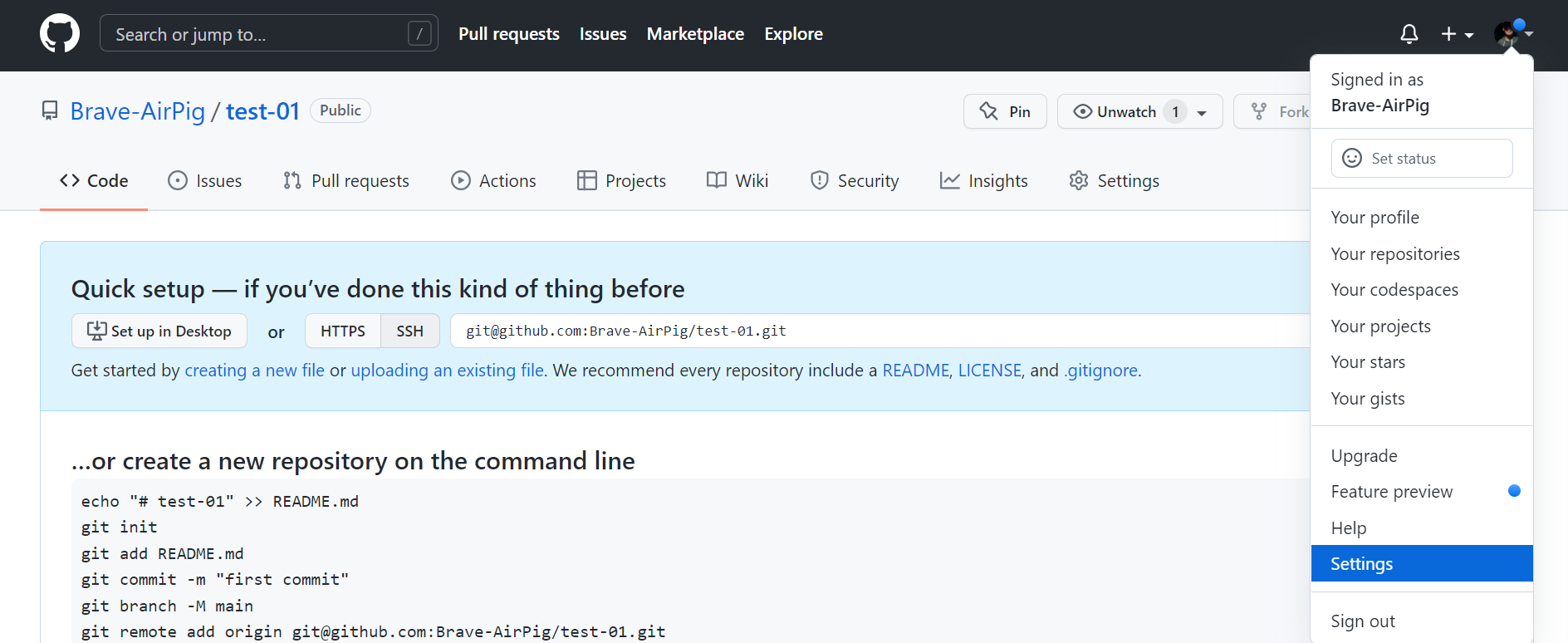Switch to the Insights tab

(983, 180)
